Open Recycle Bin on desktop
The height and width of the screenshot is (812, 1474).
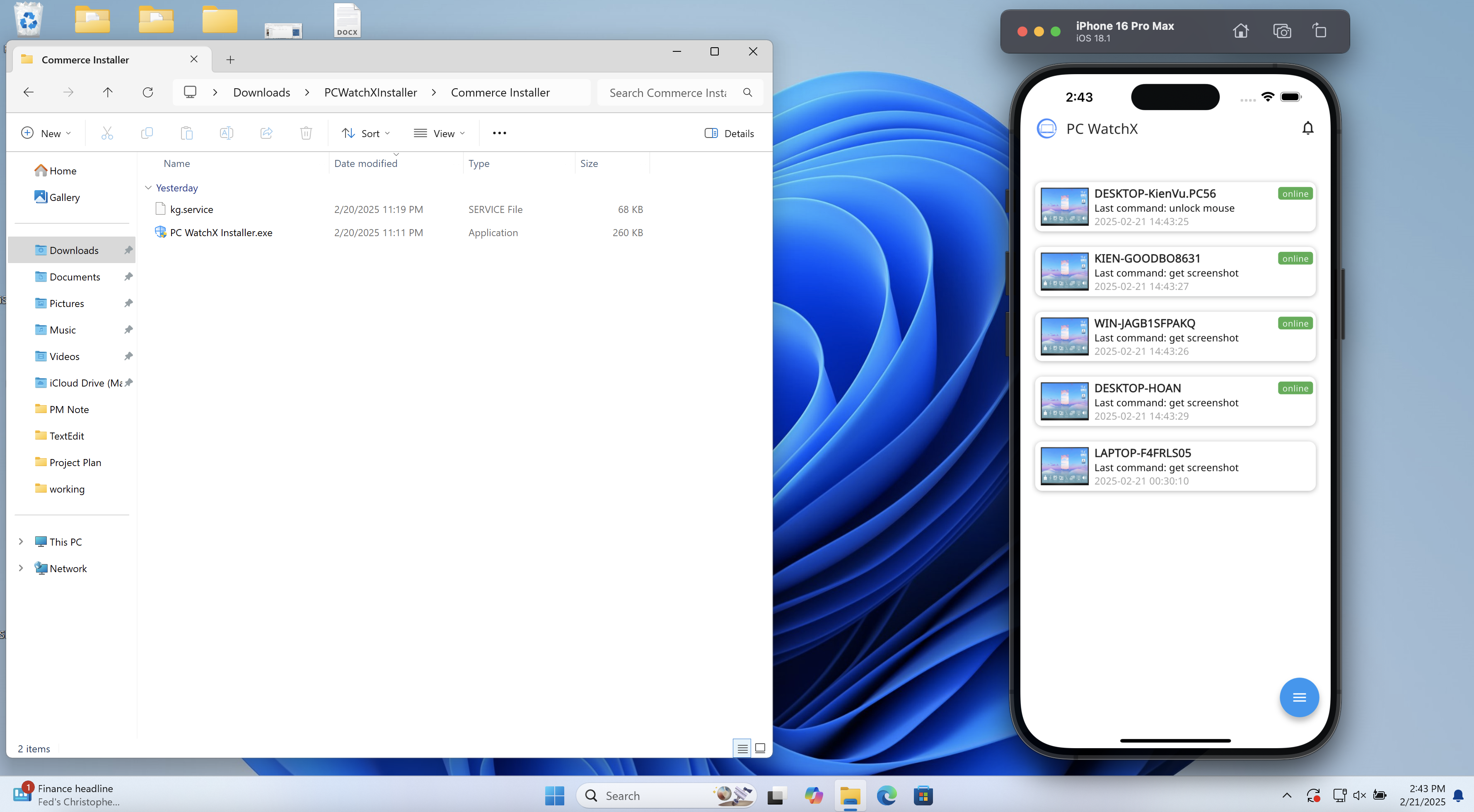[28, 19]
